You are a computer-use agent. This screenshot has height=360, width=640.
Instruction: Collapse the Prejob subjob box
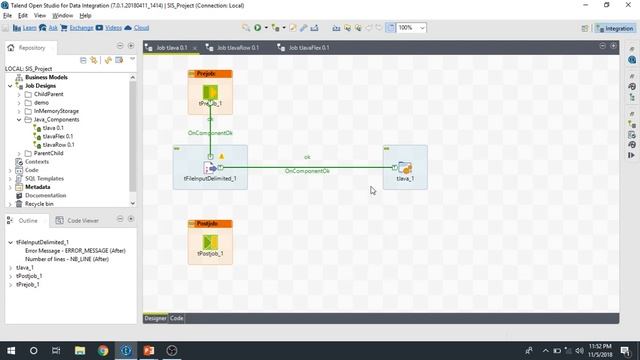[192, 74]
